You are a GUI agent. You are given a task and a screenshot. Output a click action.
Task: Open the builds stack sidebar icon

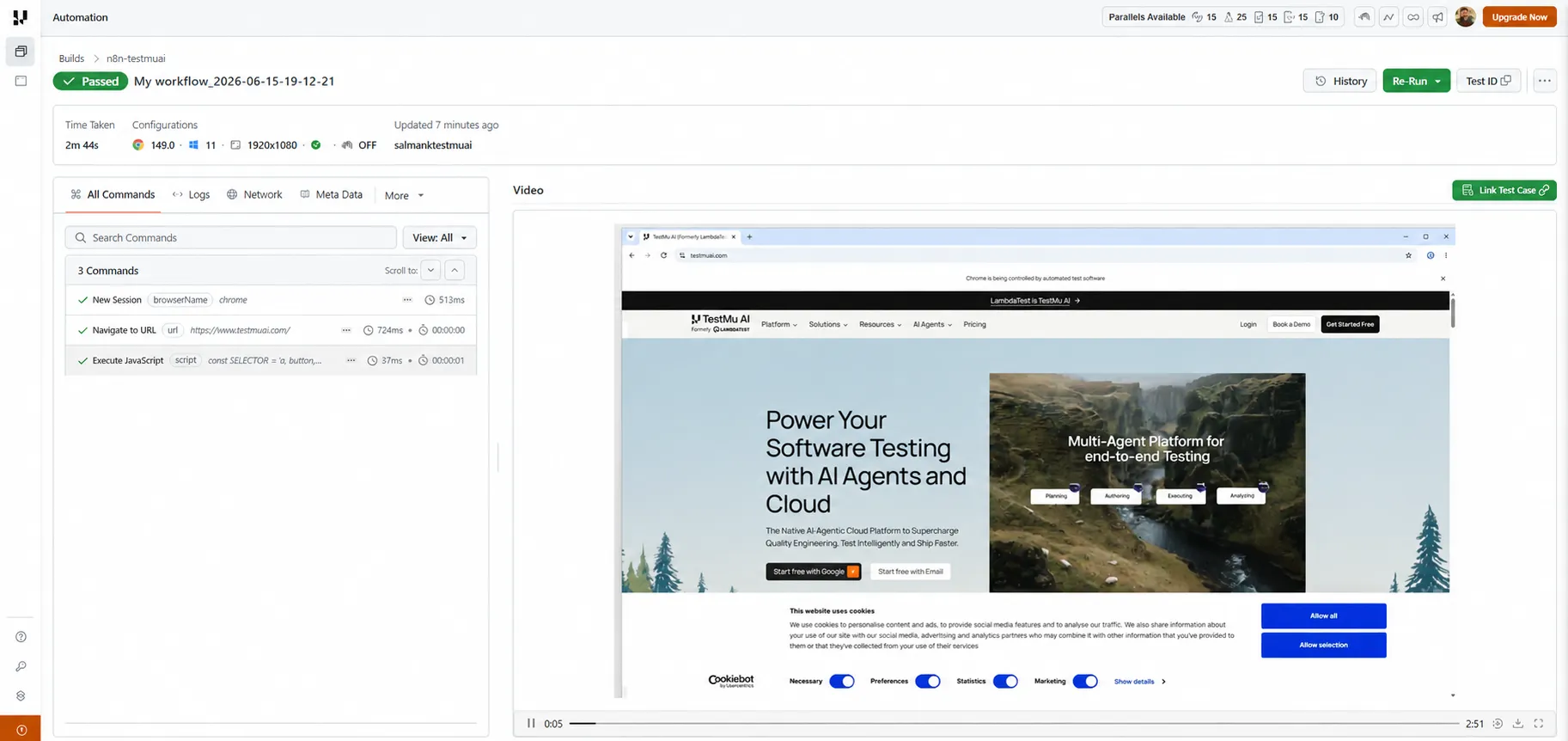pyautogui.click(x=21, y=52)
